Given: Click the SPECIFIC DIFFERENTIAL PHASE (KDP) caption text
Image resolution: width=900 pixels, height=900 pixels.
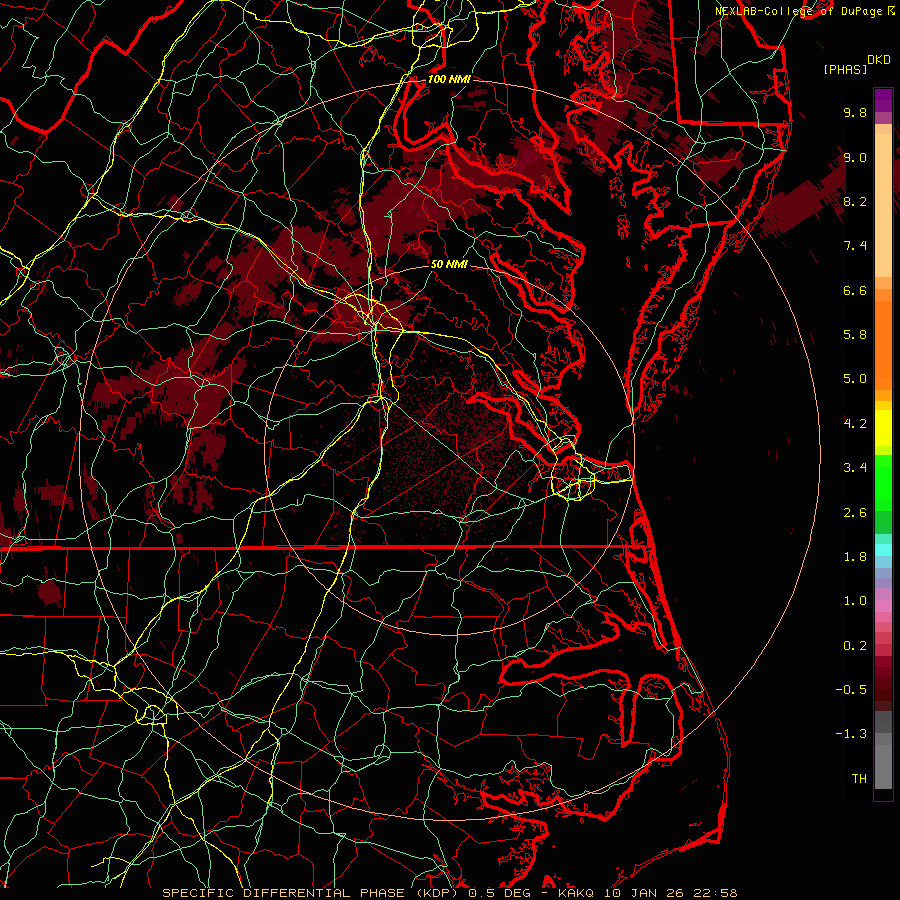Looking at the screenshot, I should click(x=312, y=893).
